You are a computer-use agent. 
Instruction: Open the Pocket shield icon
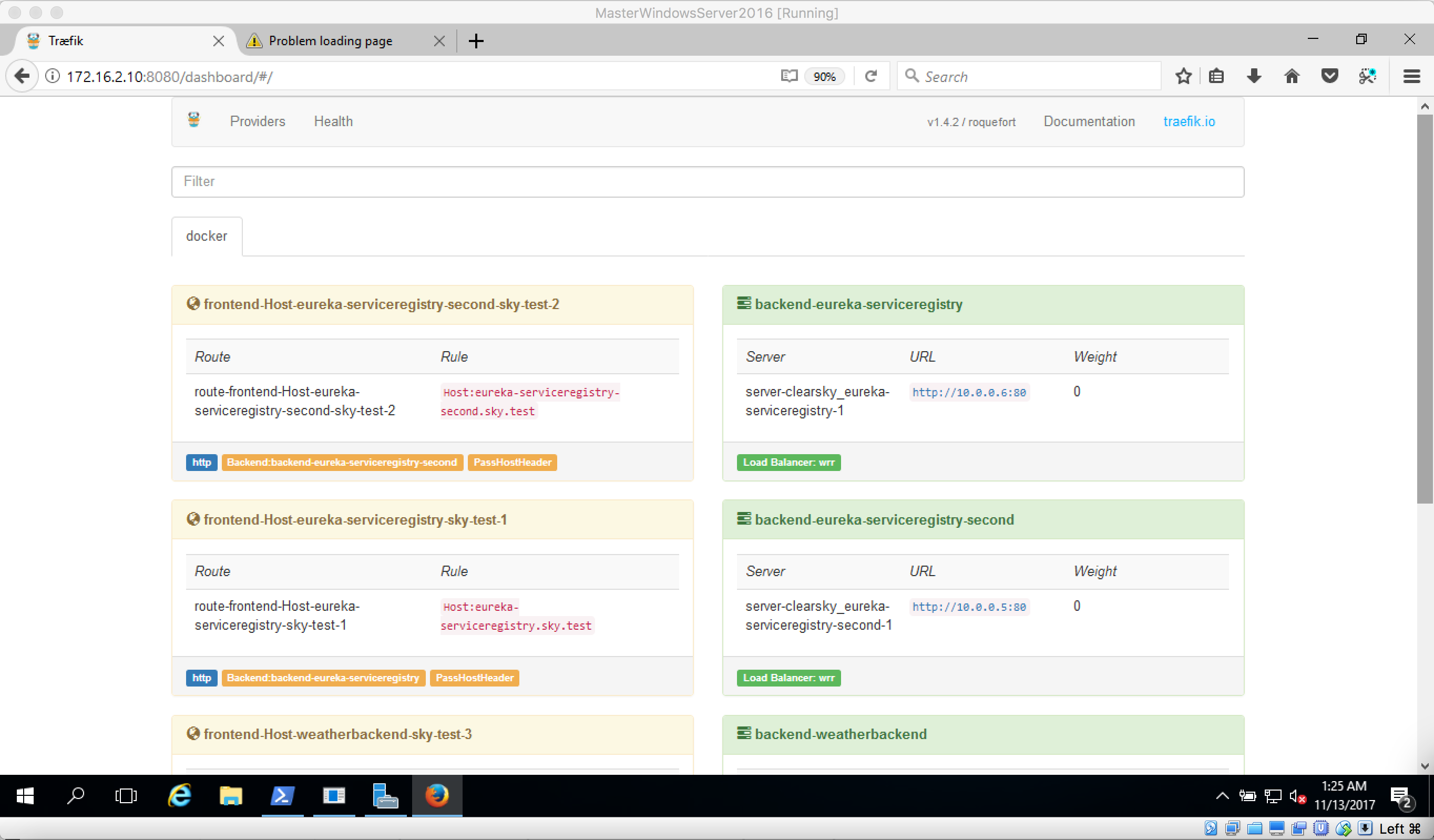1329,76
